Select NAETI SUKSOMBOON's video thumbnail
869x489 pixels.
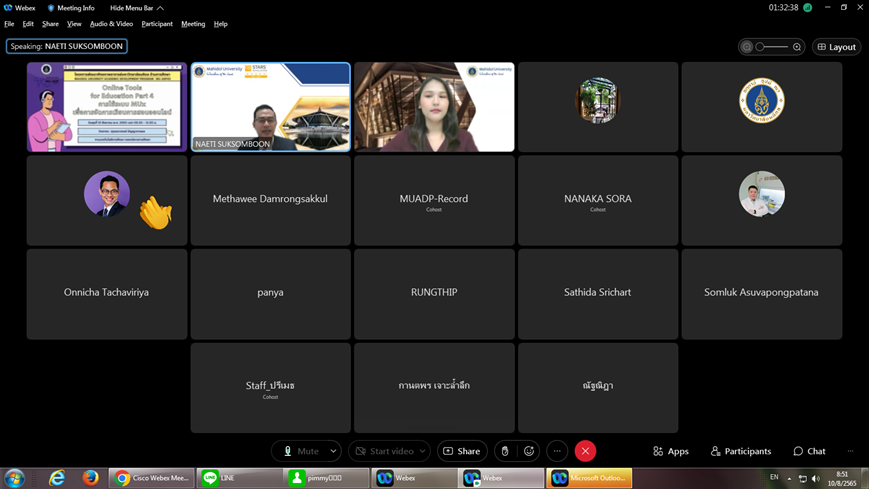click(x=270, y=107)
